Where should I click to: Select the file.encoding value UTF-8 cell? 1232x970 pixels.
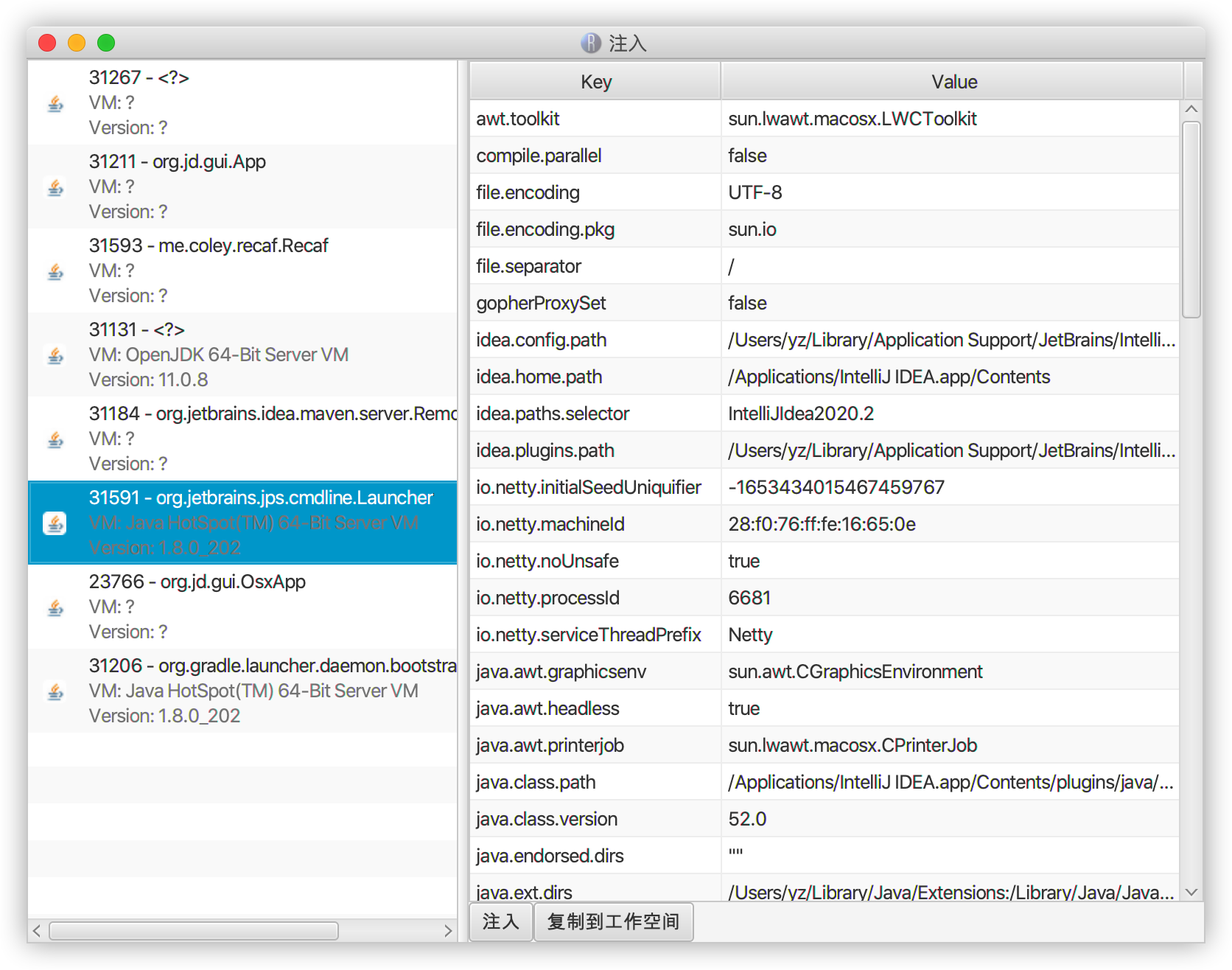pos(755,192)
